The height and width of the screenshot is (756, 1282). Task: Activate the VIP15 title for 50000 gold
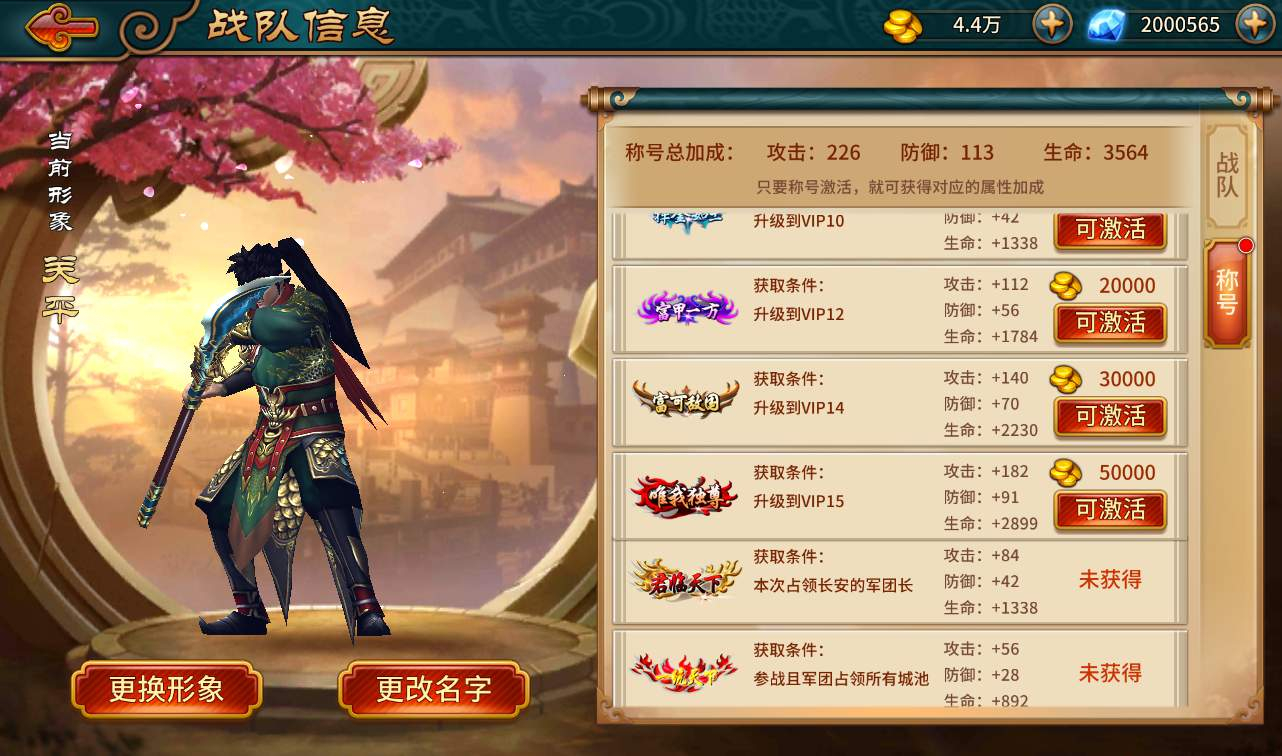[x=1110, y=510]
